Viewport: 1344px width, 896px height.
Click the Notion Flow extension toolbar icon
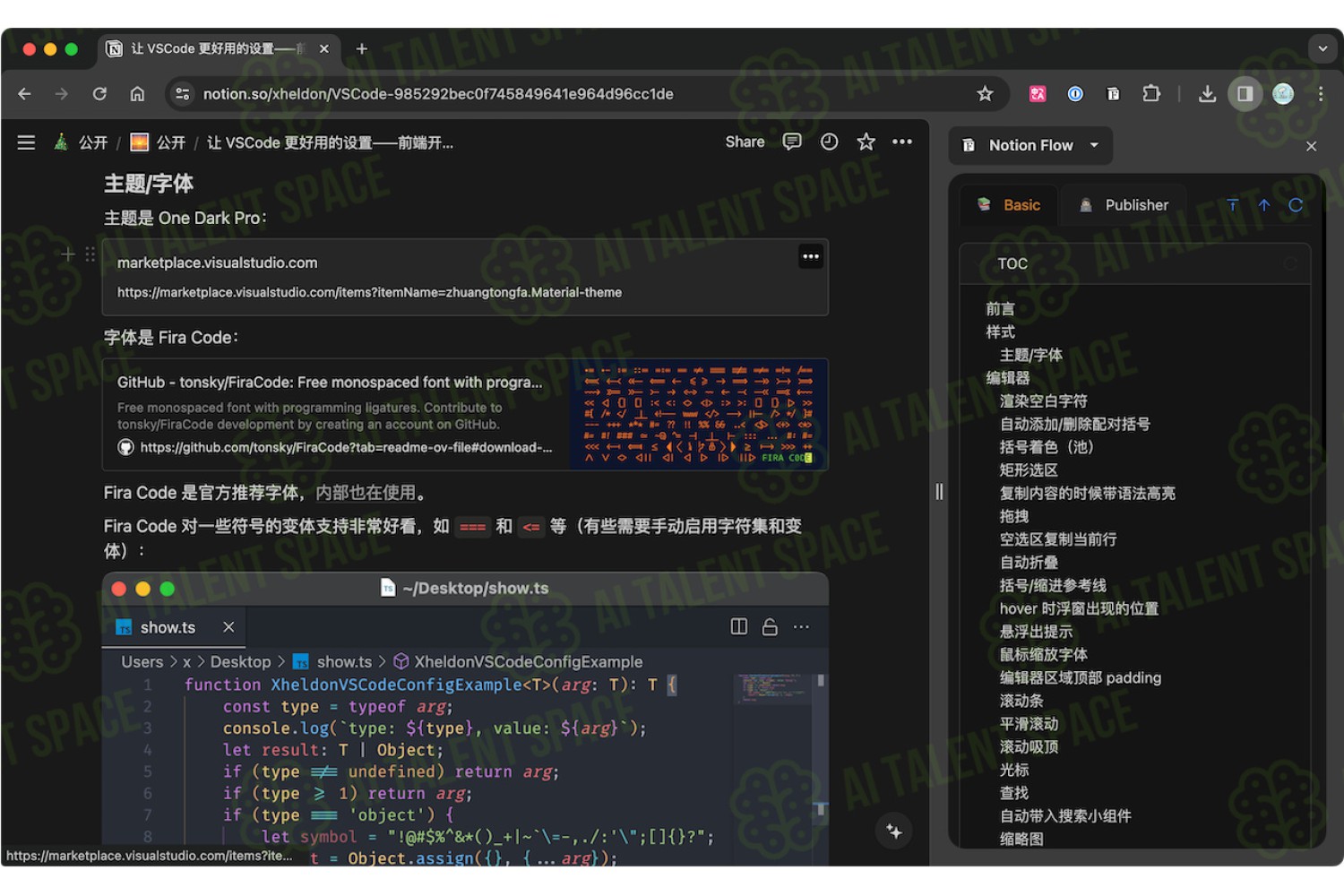[1113, 94]
